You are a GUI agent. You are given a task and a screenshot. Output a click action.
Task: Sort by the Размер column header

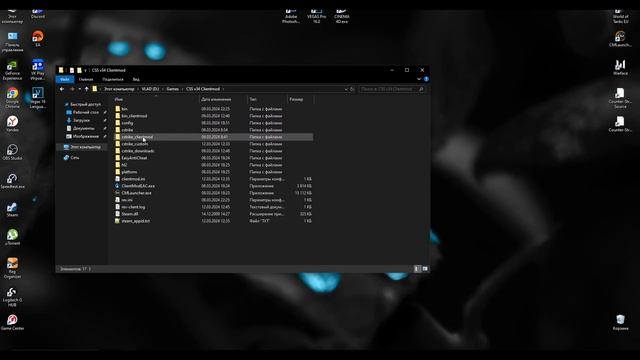300,99
